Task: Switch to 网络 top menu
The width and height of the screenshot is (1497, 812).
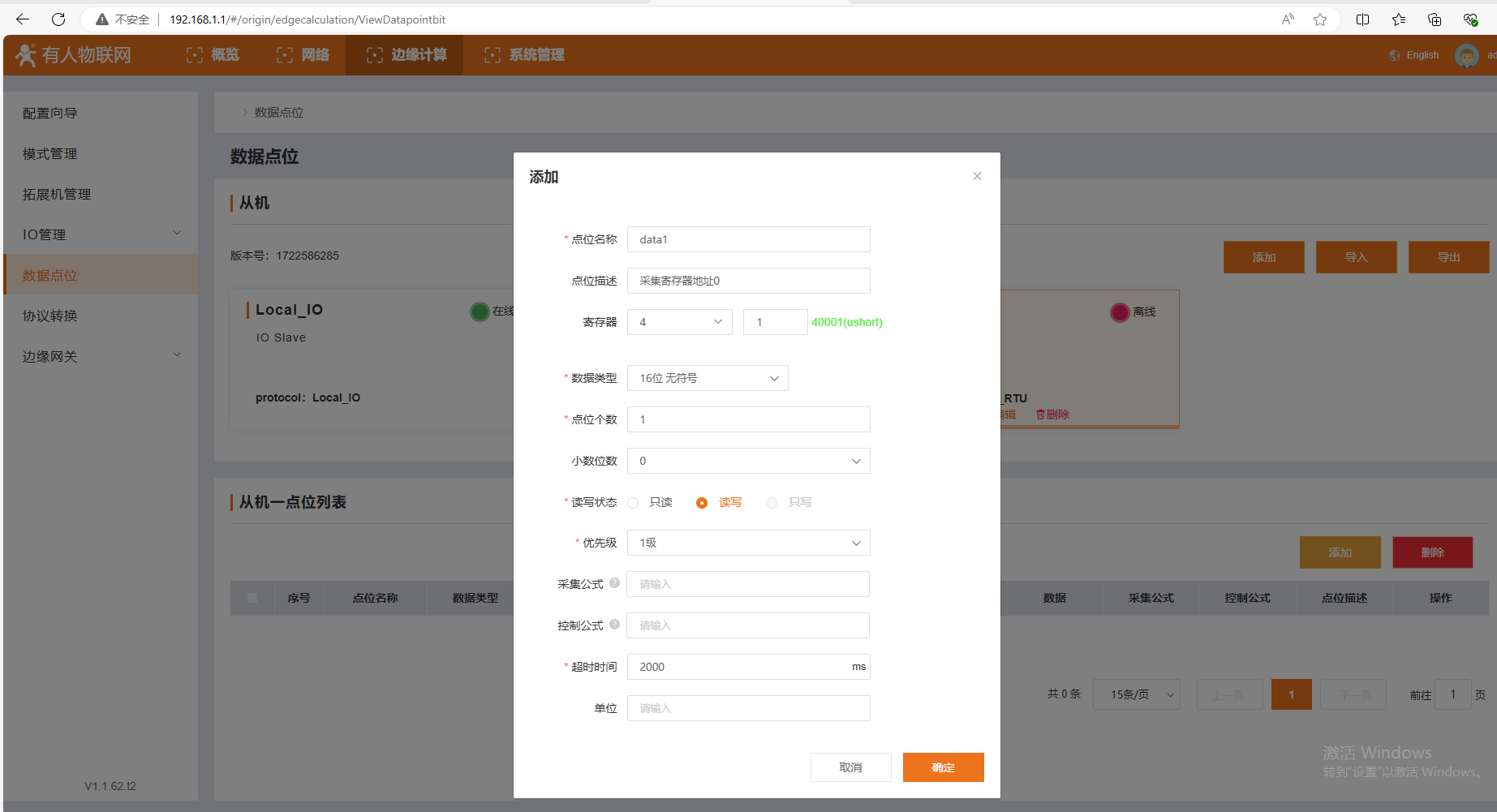Action: [303, 55]
